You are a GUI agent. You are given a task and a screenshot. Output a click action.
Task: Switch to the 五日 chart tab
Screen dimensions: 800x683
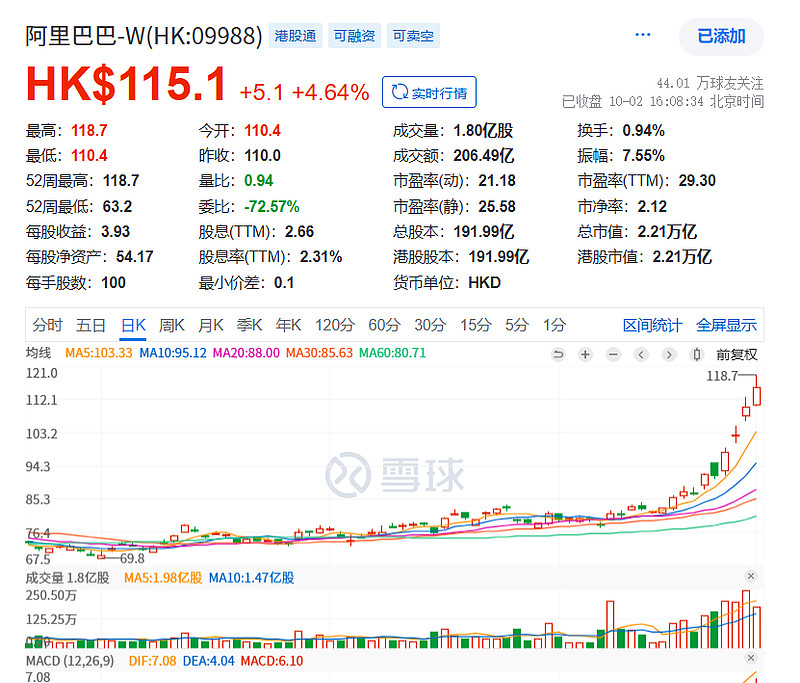(91, 325)
